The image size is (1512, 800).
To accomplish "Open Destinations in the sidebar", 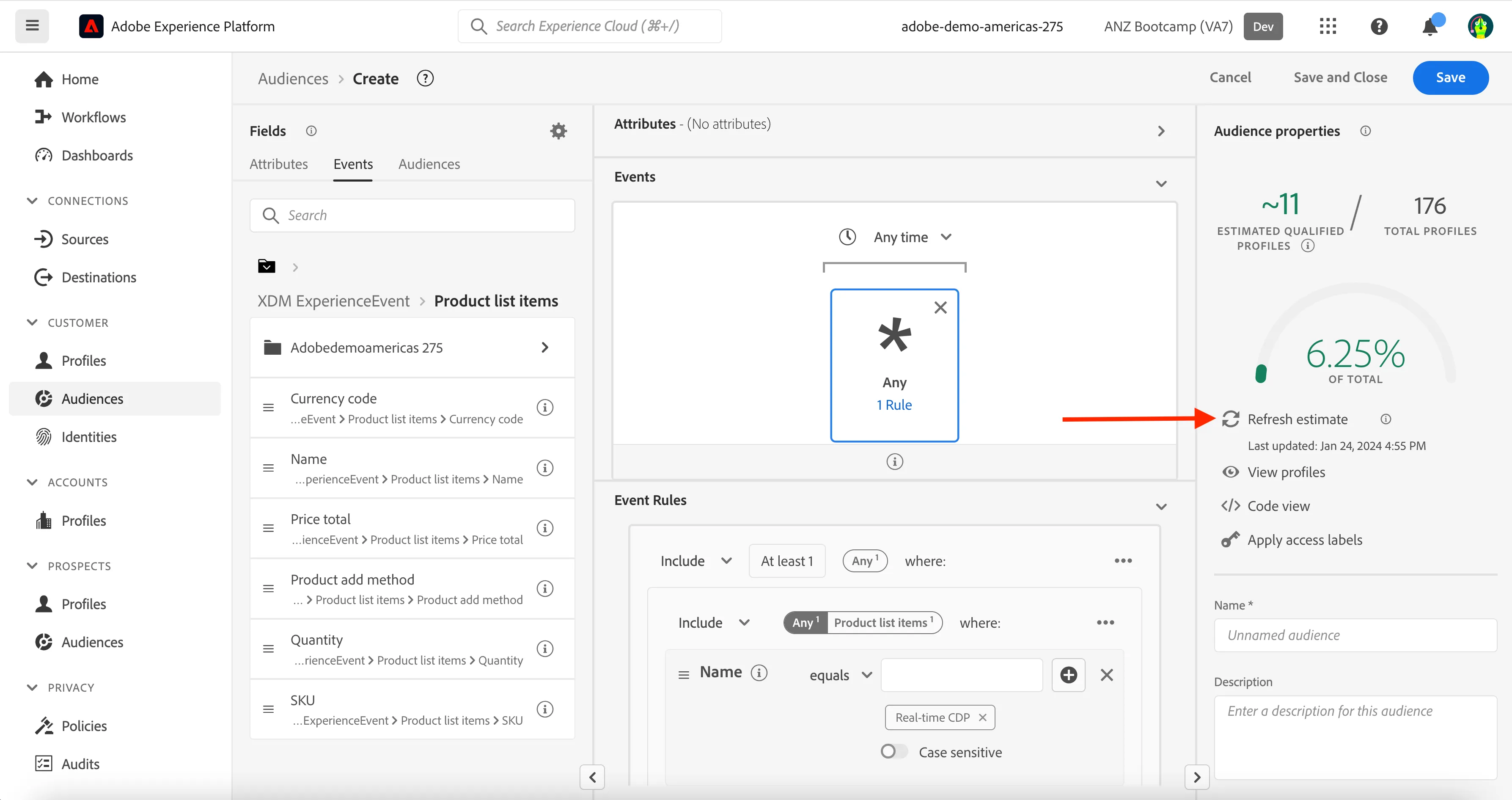I will [x=99, y=277].
